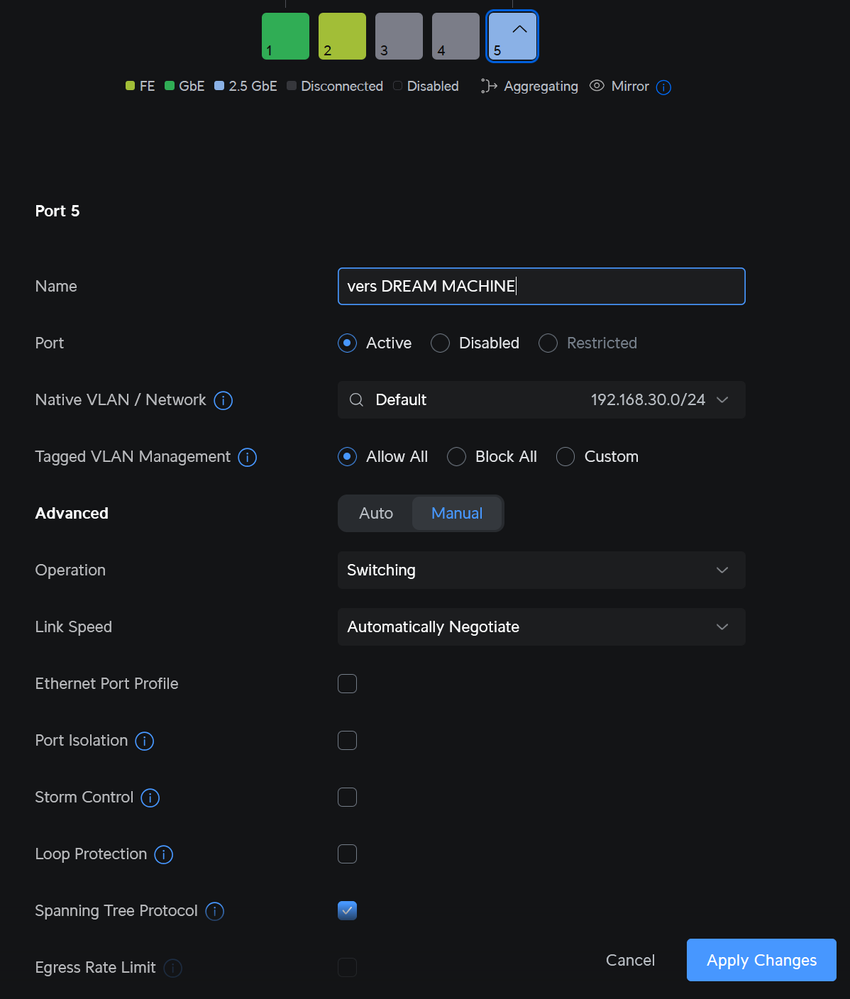This screenshot has height=999, width=850.
Task: Select port 1 in the port diagram
Action: coord(285,36)
